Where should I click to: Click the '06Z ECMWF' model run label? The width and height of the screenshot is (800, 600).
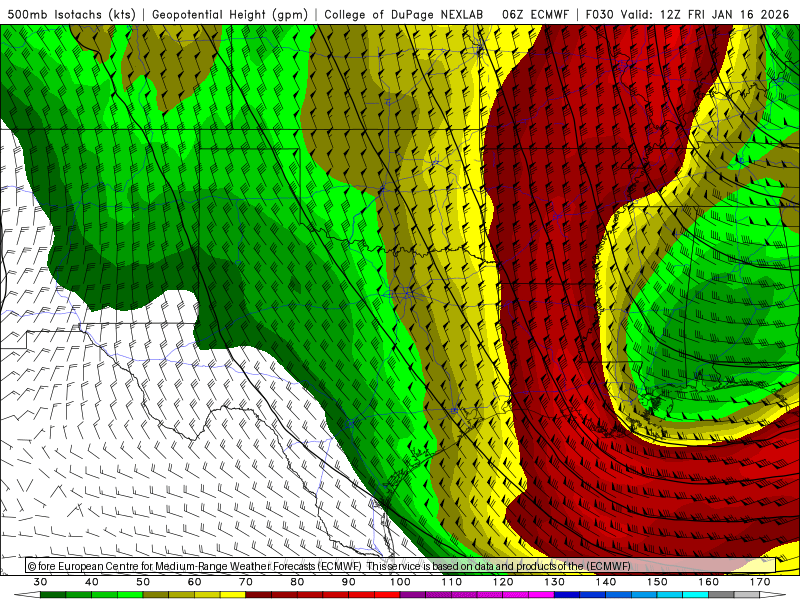[x=535, y=14]
